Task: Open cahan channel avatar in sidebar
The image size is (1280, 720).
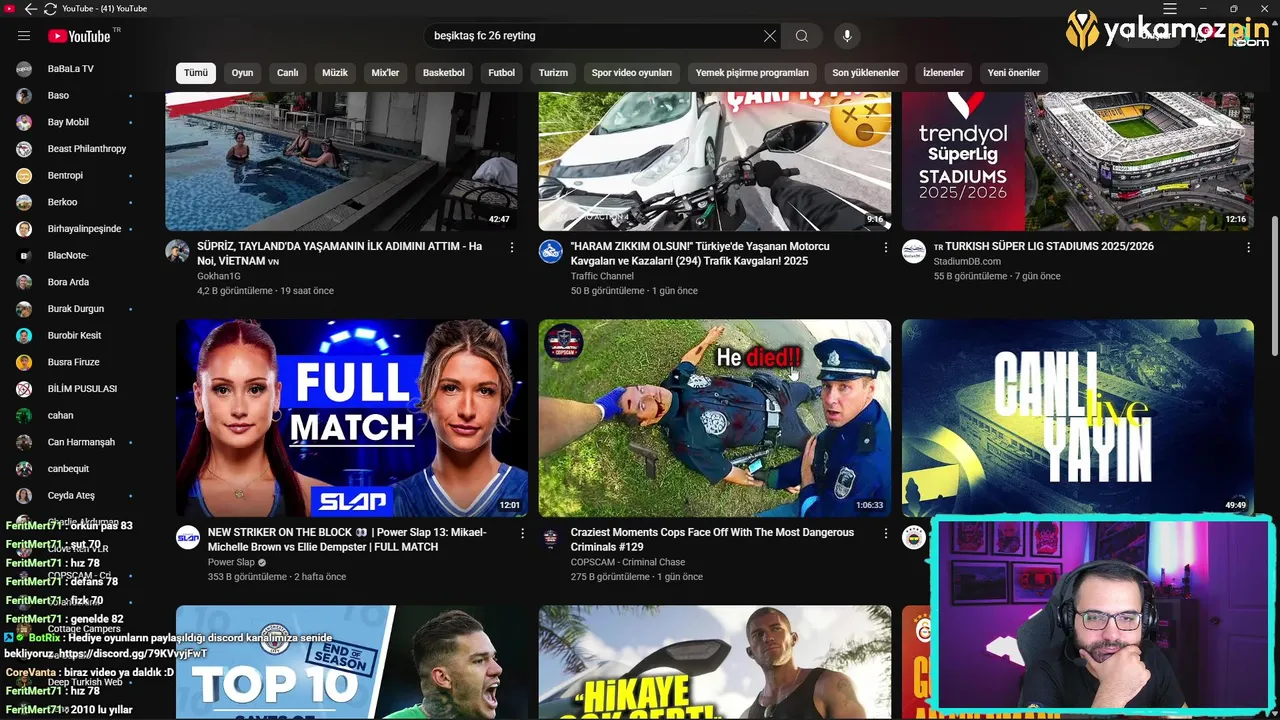Action: (24, 415)
